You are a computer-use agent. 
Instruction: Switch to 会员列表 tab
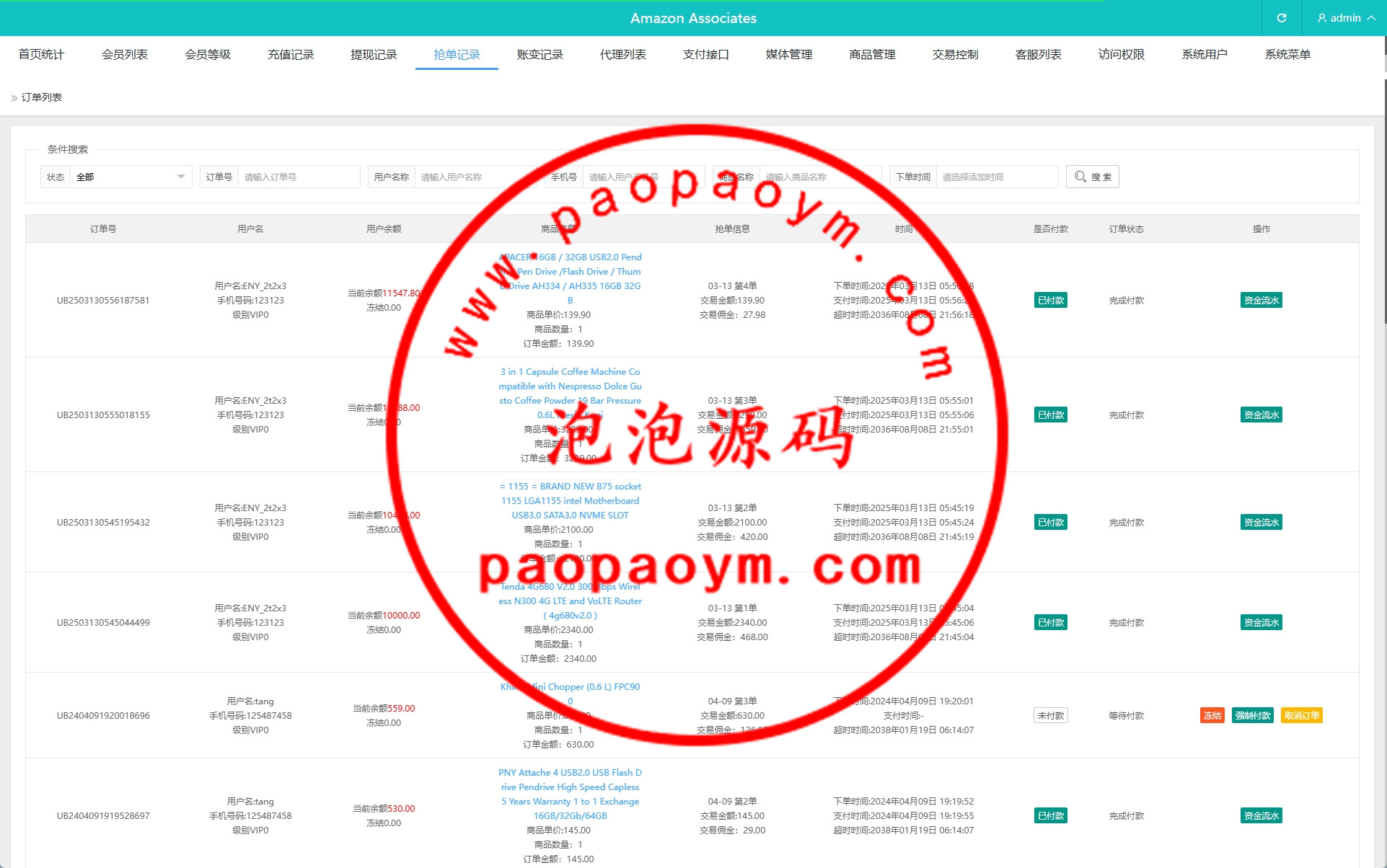125,55
